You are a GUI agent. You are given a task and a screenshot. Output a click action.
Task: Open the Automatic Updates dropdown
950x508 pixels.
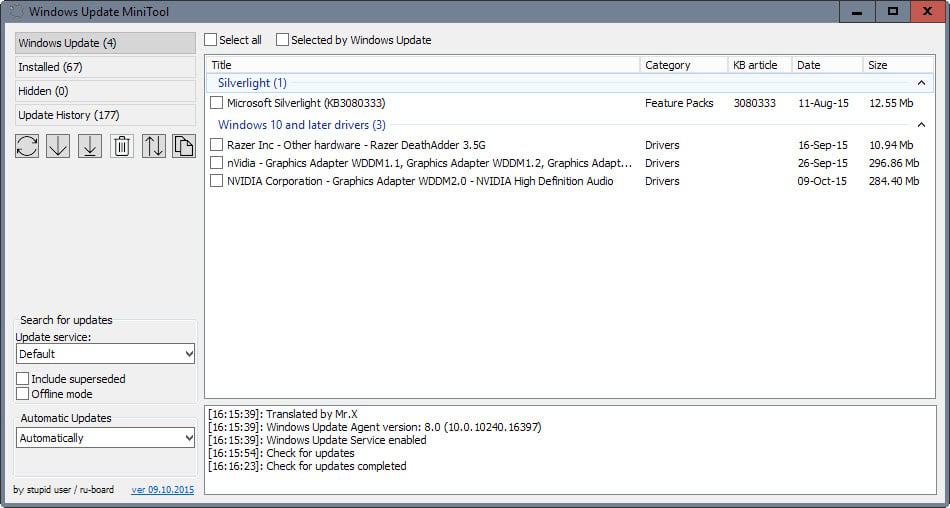(x=105, y=438)
